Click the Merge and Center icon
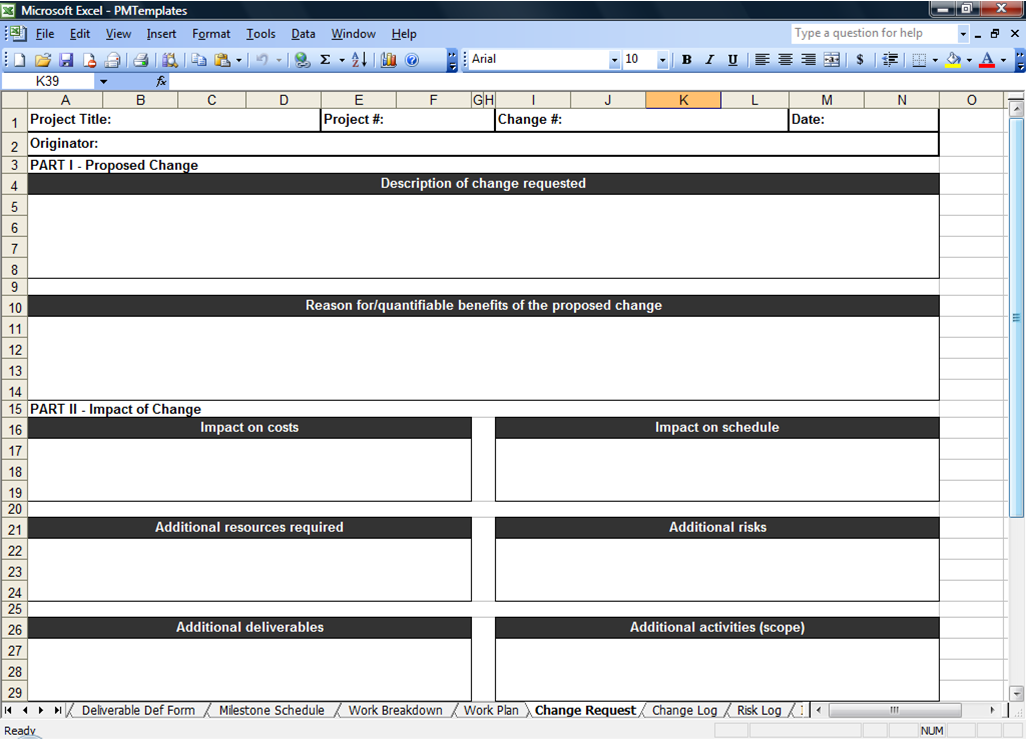The width and height of the screenshot is (1026, 739). 832,60
